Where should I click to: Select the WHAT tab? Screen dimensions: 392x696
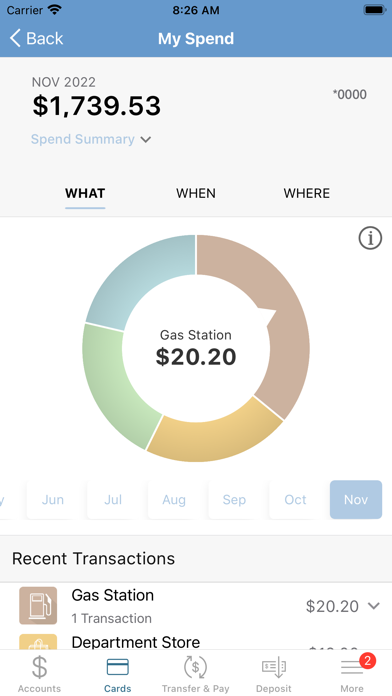tap(85, 194)
